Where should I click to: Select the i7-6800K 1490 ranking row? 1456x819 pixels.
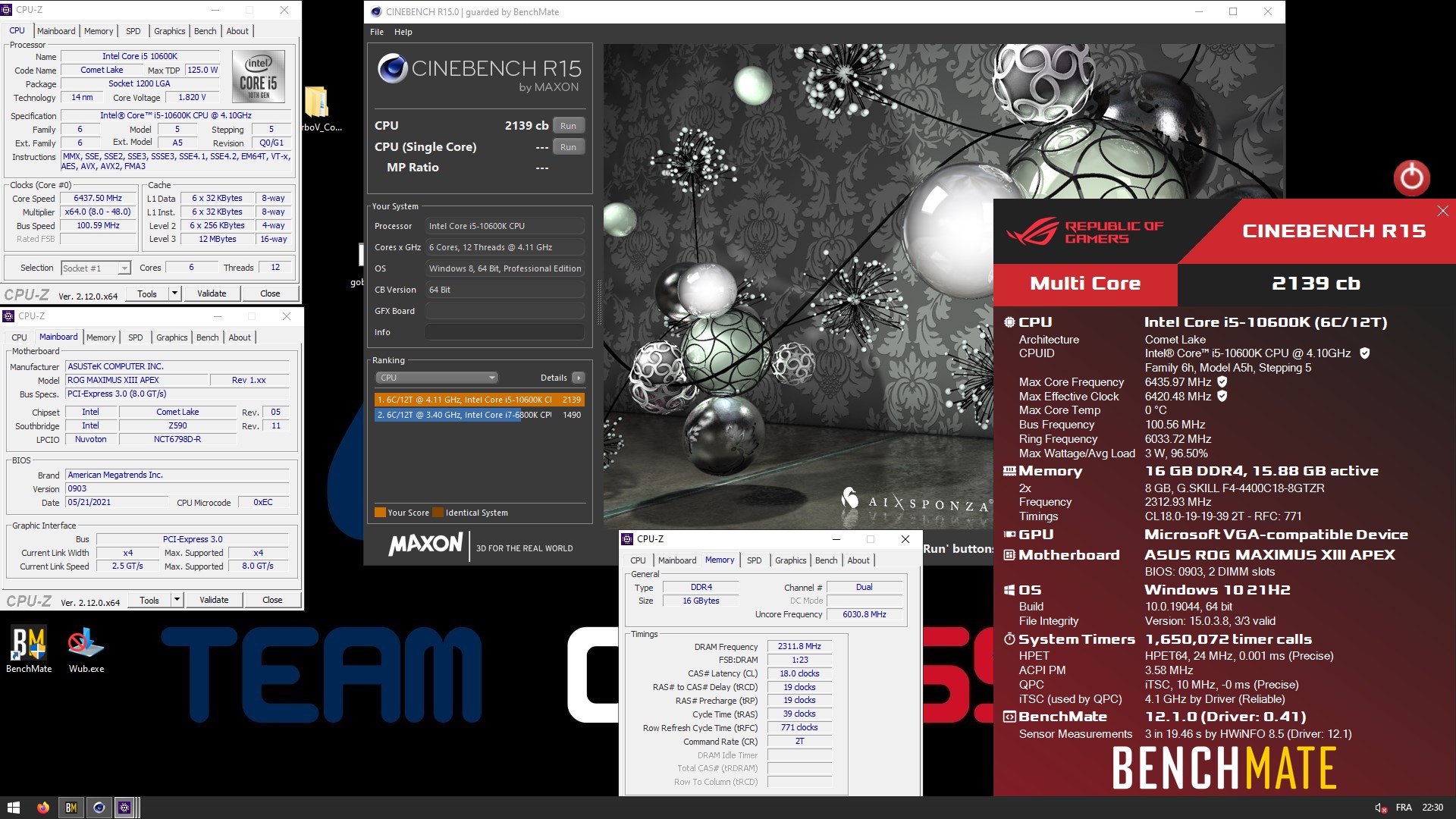point(479,415)
